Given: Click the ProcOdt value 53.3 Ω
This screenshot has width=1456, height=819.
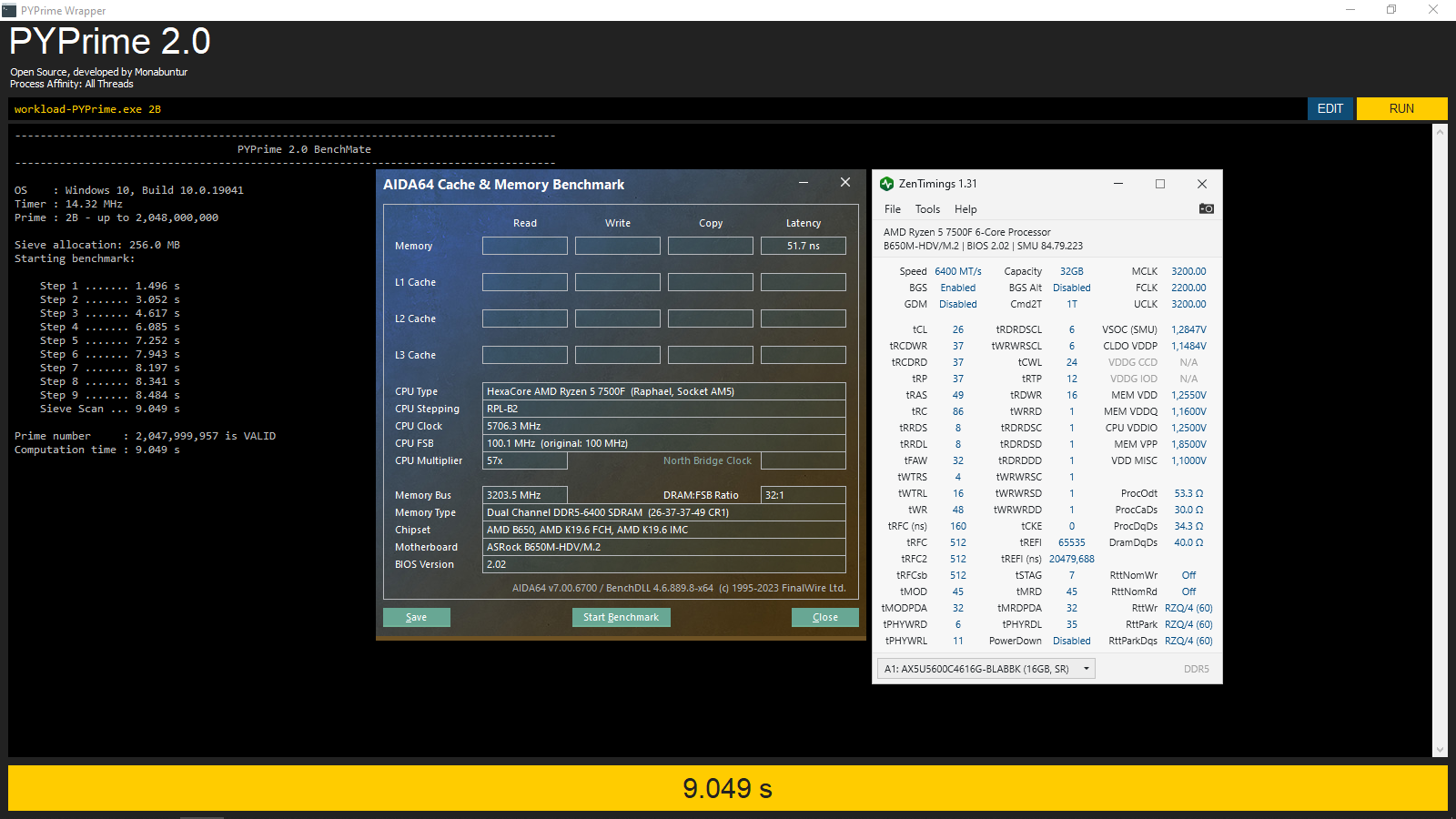Looking at the screenshot, I should pos(1188,493).
